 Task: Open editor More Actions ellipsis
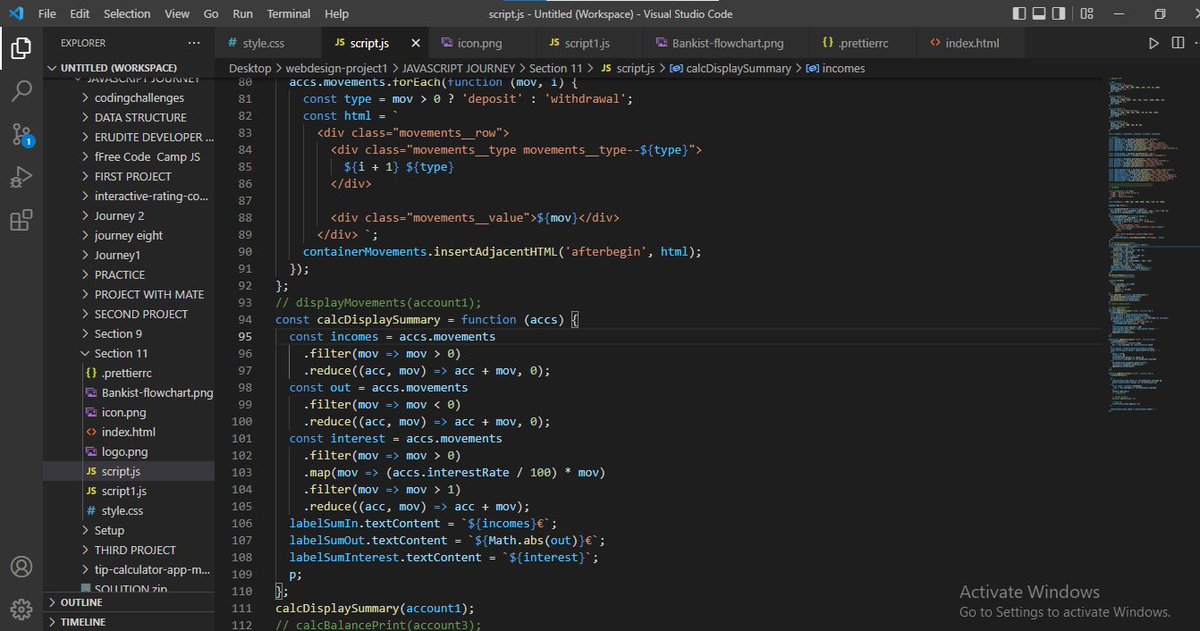click(1195, 43)
